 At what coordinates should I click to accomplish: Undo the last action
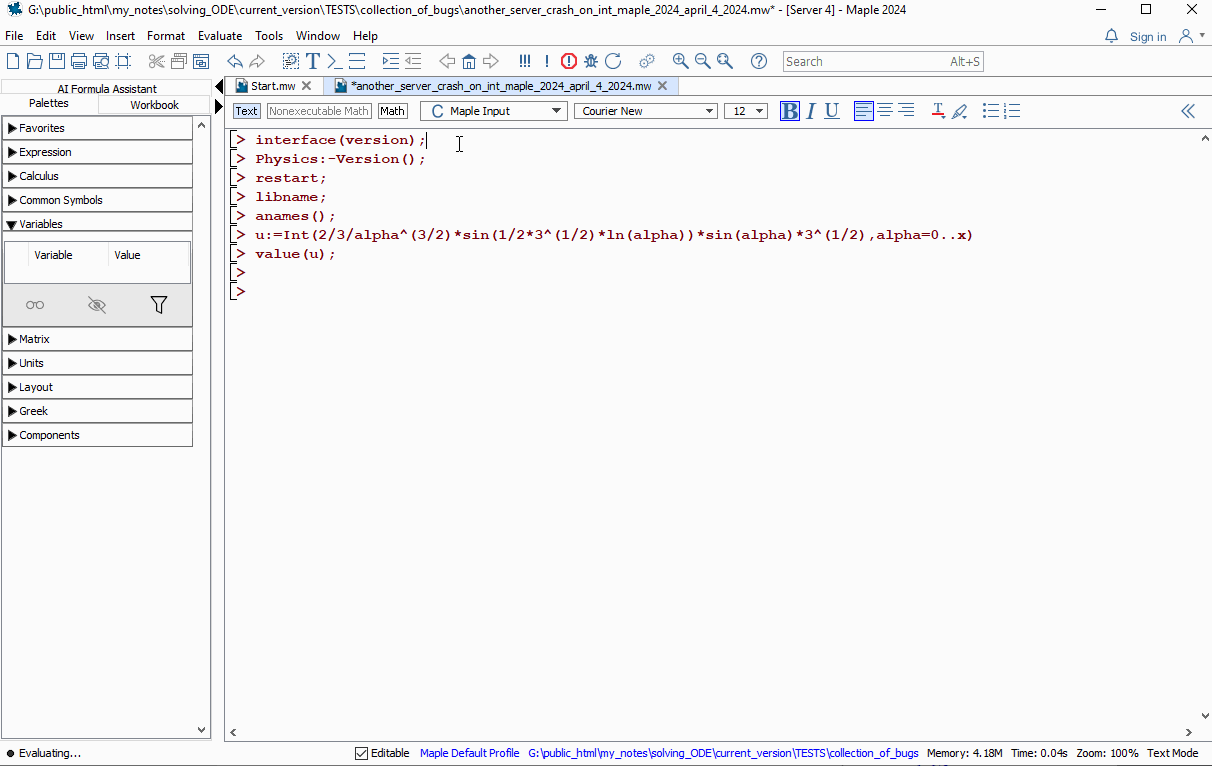(x=234, y=61)
